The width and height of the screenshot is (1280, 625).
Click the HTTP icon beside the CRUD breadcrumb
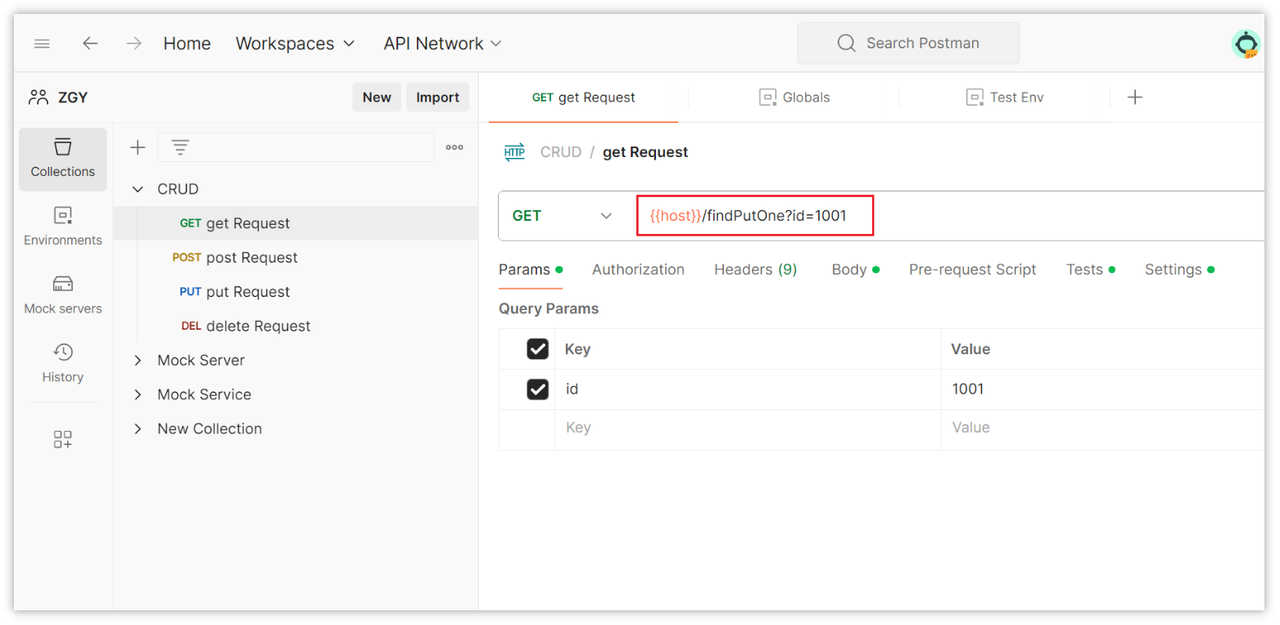514,152
